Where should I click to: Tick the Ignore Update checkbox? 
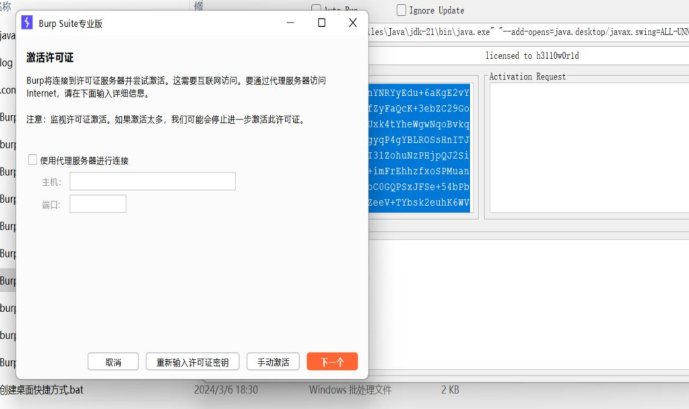click(x=401, y=10)
